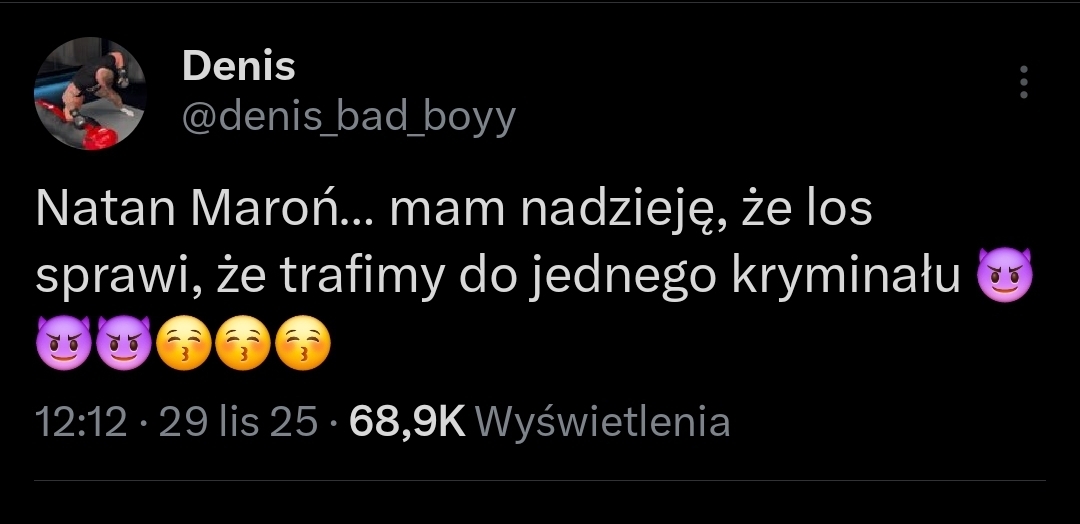Click the middle kissing face emoji
The width and height of the screenshot is (1080, 524).
(x=243, y=343)
